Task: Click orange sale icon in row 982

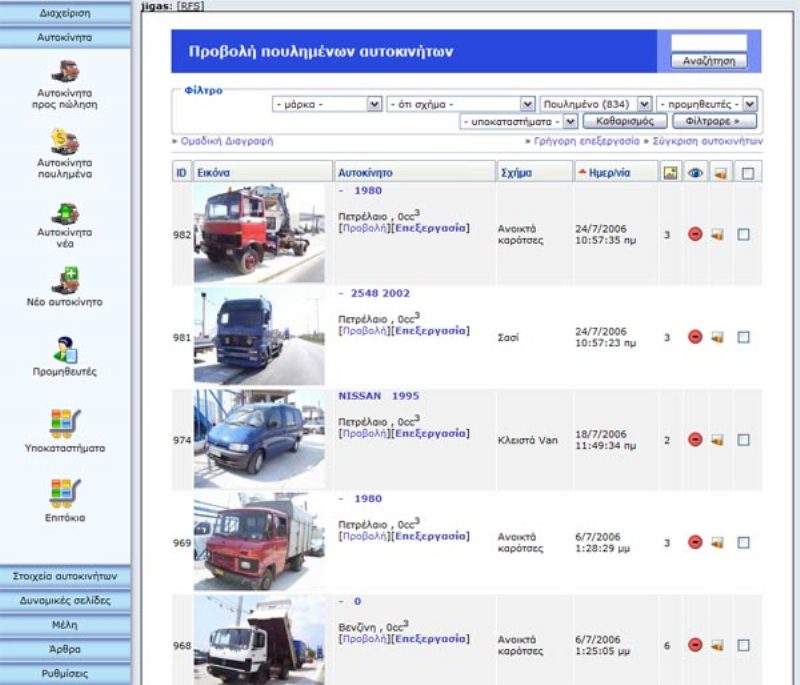Action: [718, 235]
